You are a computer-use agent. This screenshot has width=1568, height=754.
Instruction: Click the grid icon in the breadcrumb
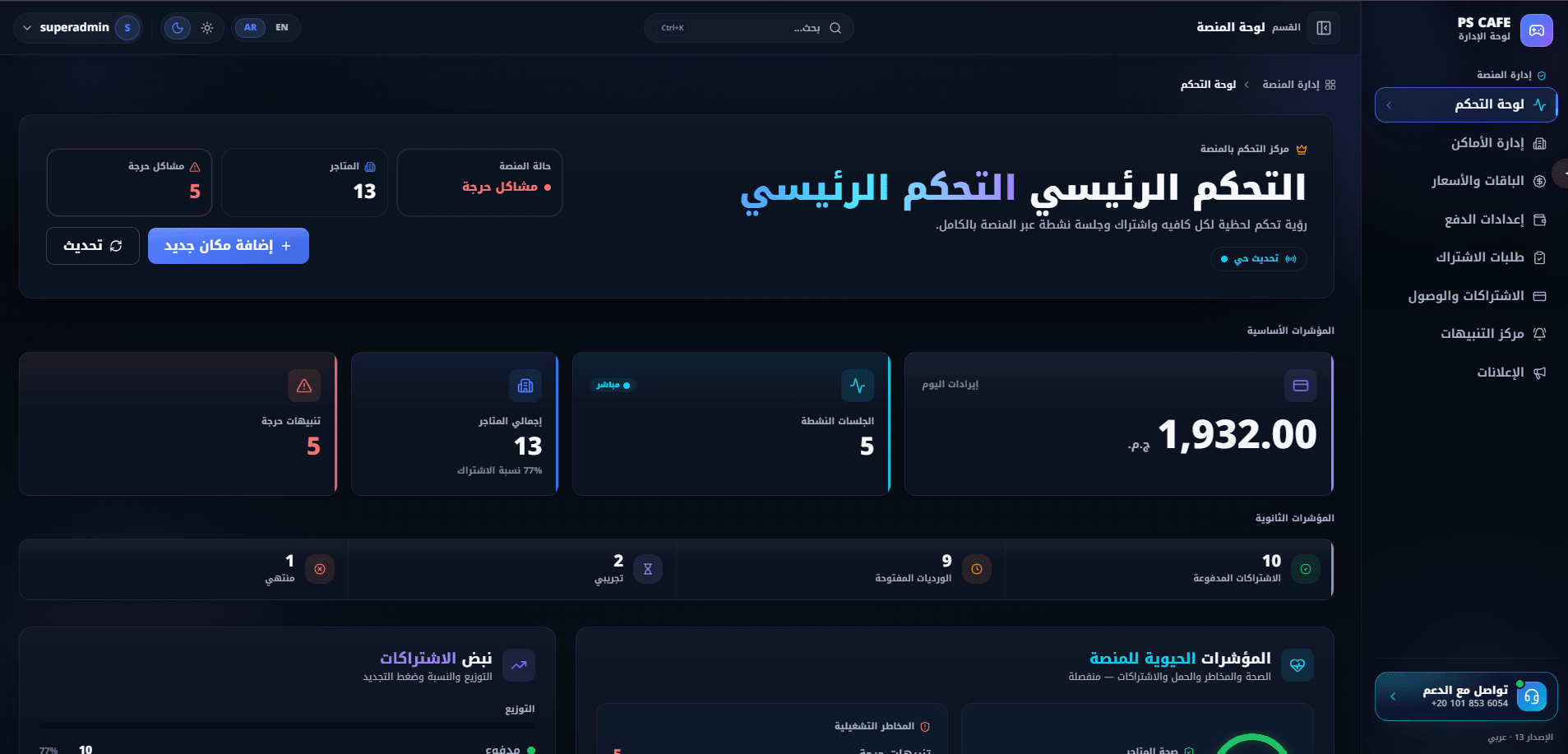1330,85
